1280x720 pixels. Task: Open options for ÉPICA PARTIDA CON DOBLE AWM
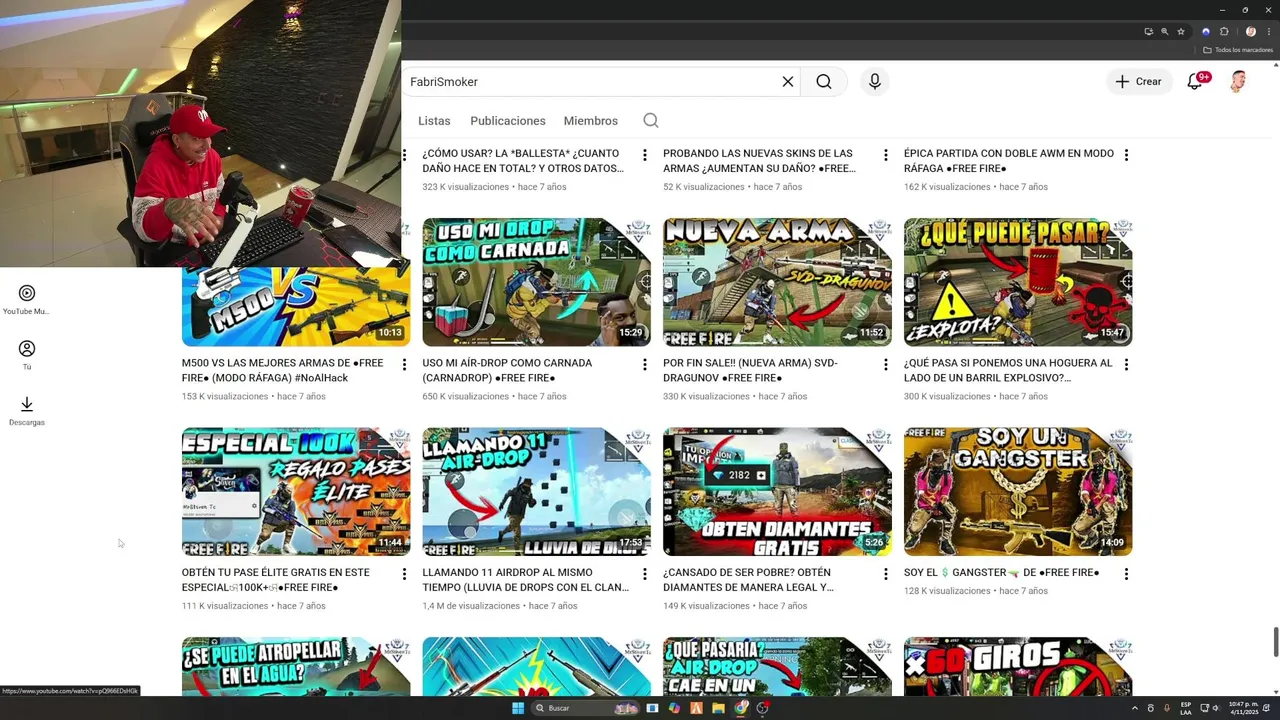pyautogui.click(x=1127, y=155)
